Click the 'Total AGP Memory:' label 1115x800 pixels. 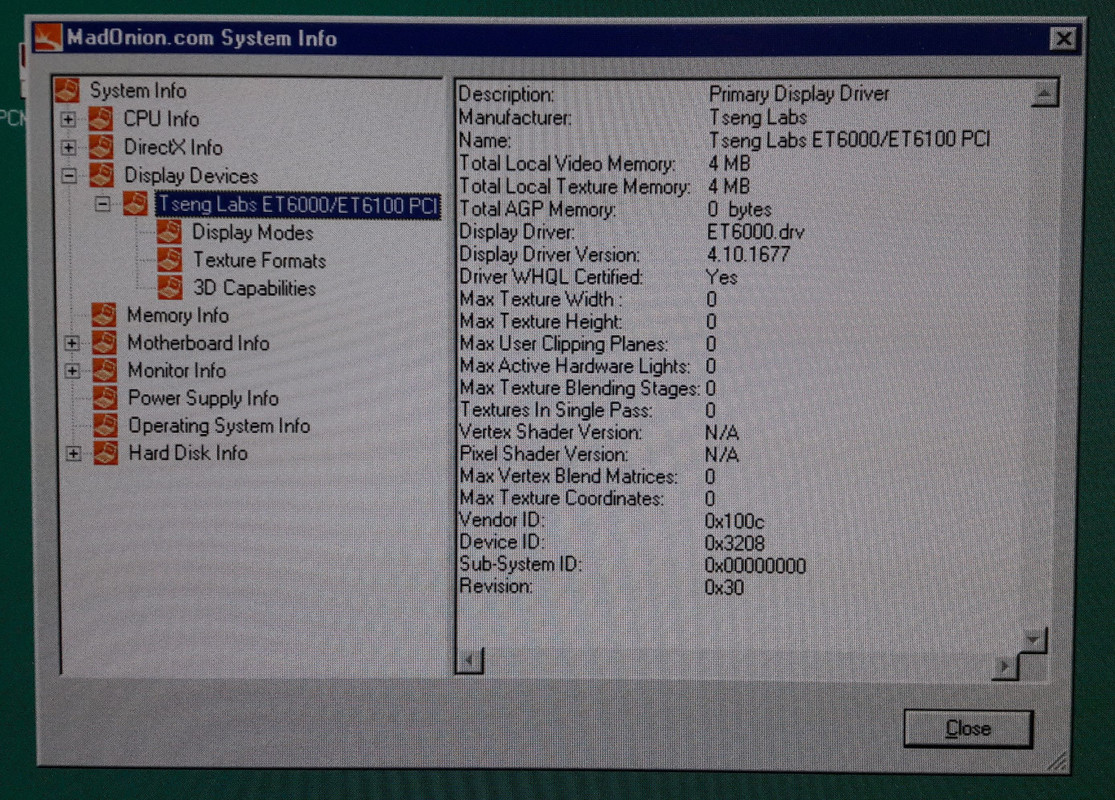click(538, 209)
